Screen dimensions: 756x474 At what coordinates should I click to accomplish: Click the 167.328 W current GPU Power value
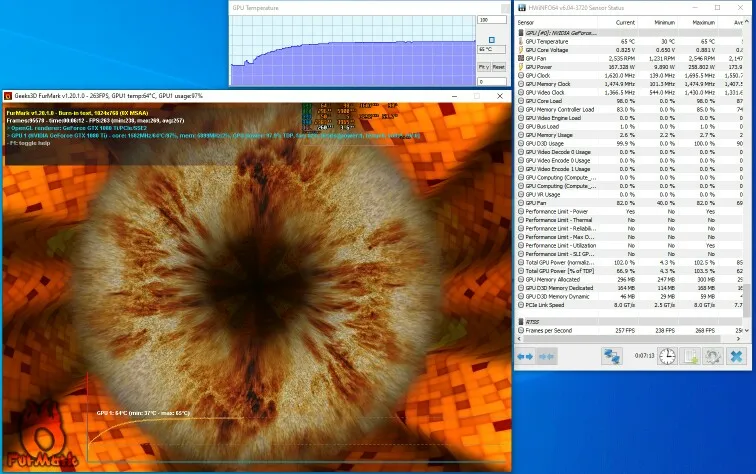tap(621, 67)
